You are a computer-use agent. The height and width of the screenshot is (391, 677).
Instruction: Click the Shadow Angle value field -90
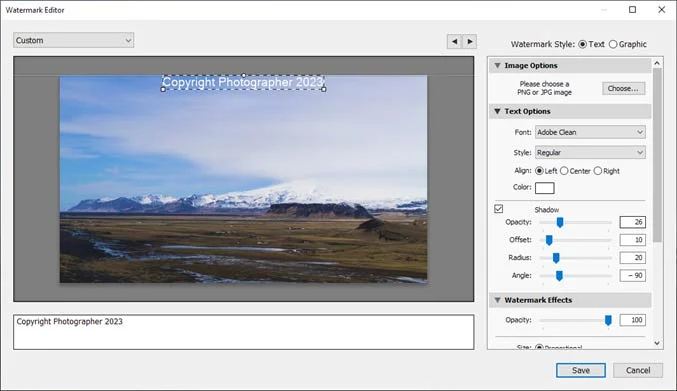[x=633, y=275]
